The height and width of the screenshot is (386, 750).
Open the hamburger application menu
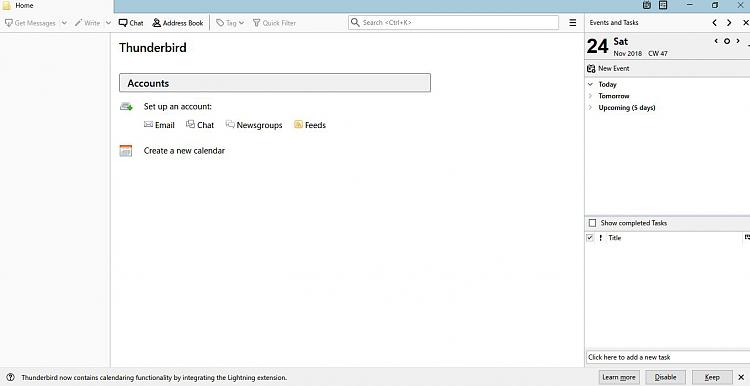(573, 22)
